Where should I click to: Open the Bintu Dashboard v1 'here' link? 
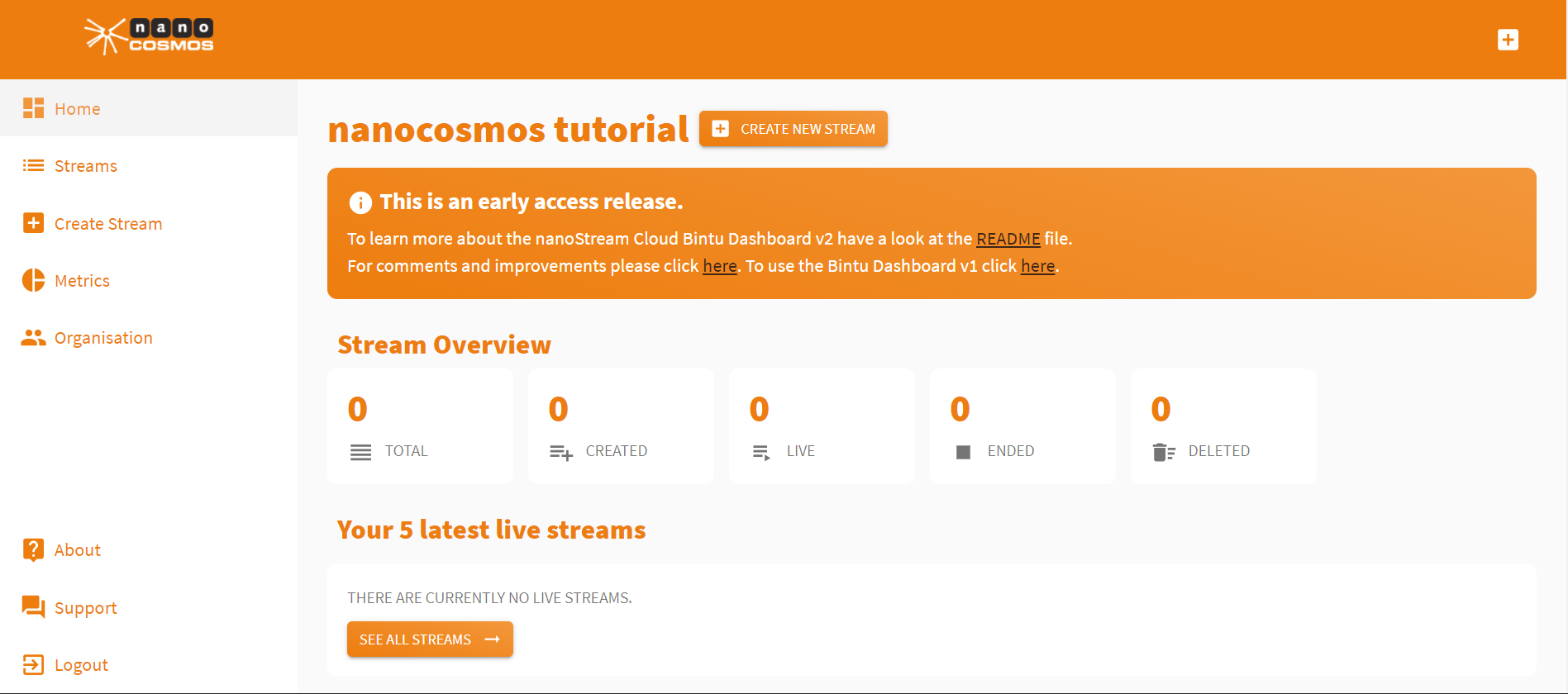(1037, 266)
